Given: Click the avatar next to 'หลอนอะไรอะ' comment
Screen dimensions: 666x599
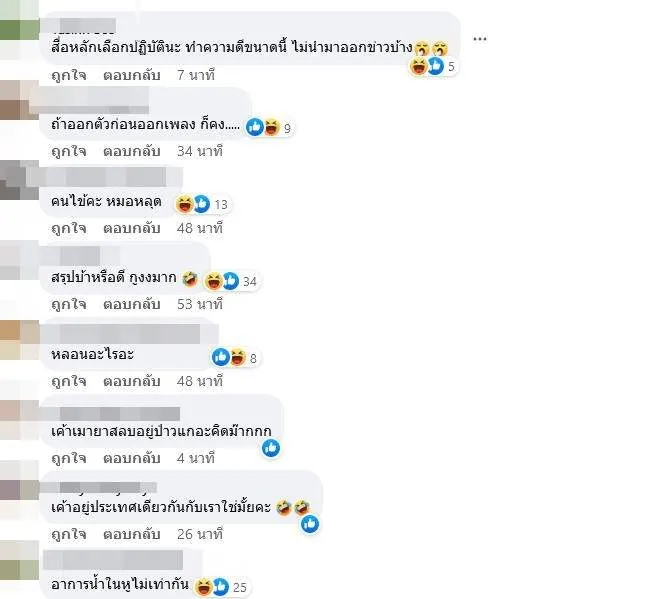Looking at the screenshot, I should point(19,340).
